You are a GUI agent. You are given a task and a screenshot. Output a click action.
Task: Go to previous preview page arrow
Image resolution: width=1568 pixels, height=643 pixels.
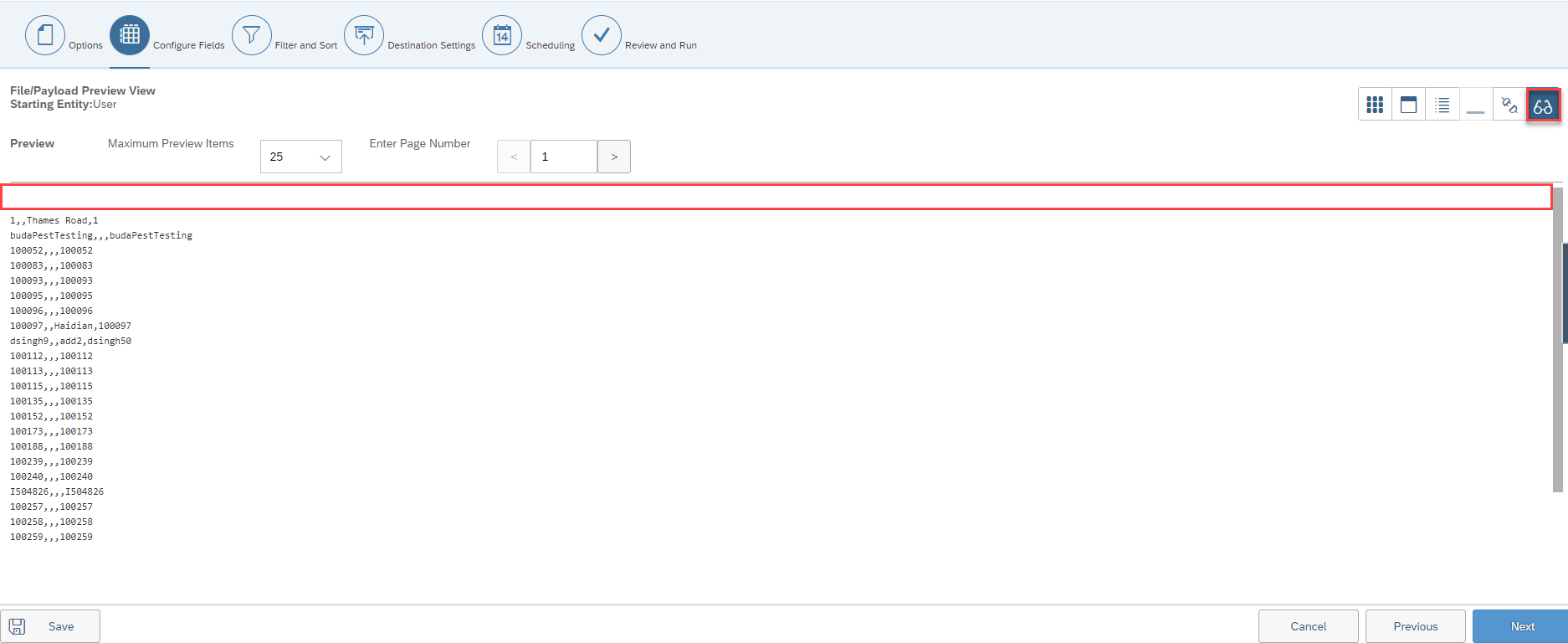pos(514,157)
